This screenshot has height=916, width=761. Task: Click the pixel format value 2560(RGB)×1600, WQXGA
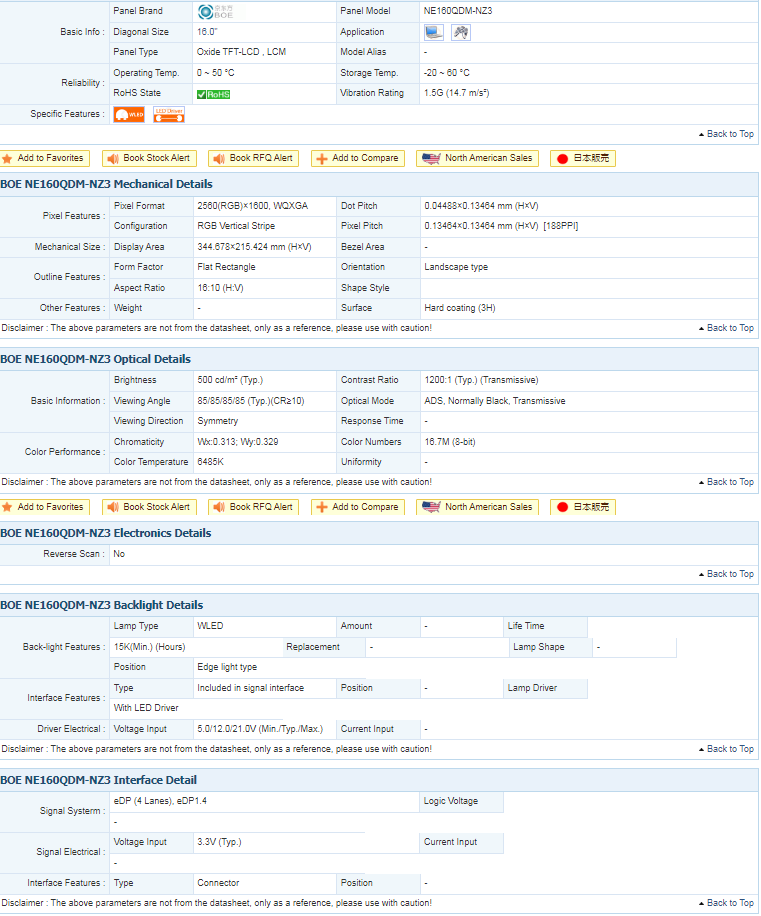pos(252,206)
